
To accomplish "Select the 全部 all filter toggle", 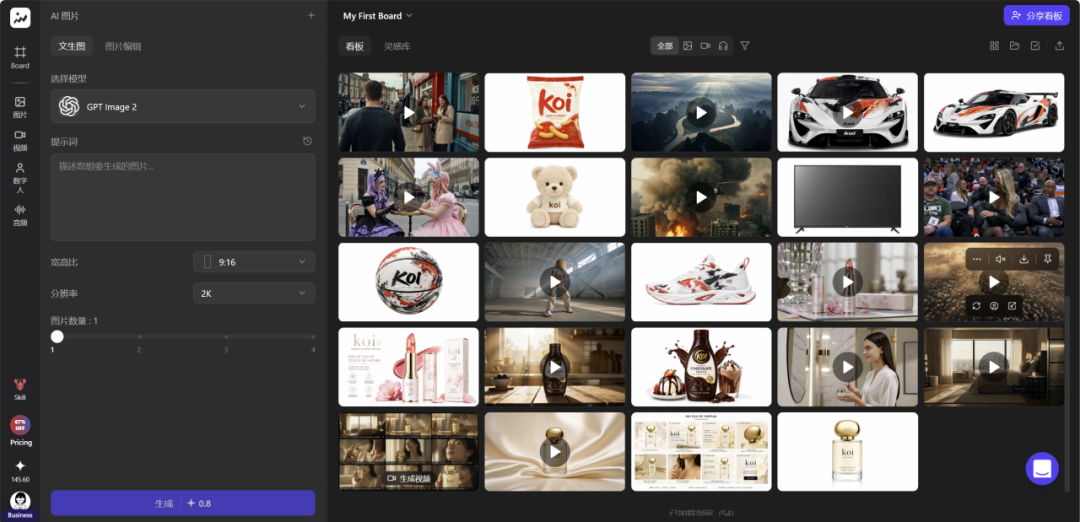I will coord(665,45).
